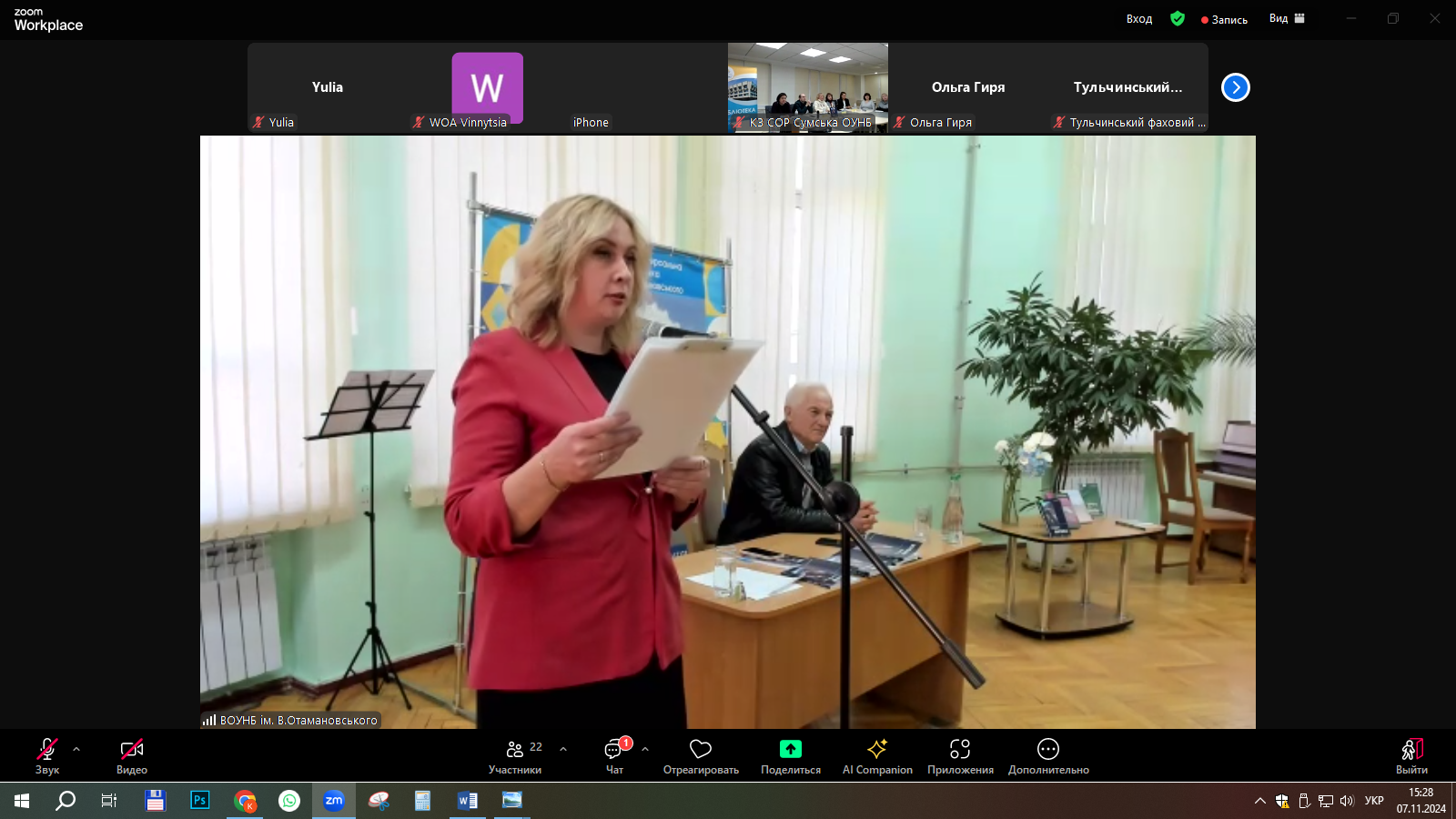The image size is (1456, 819).
Task: Open the Дополнительно more options menu
Action: [1048, 755]
